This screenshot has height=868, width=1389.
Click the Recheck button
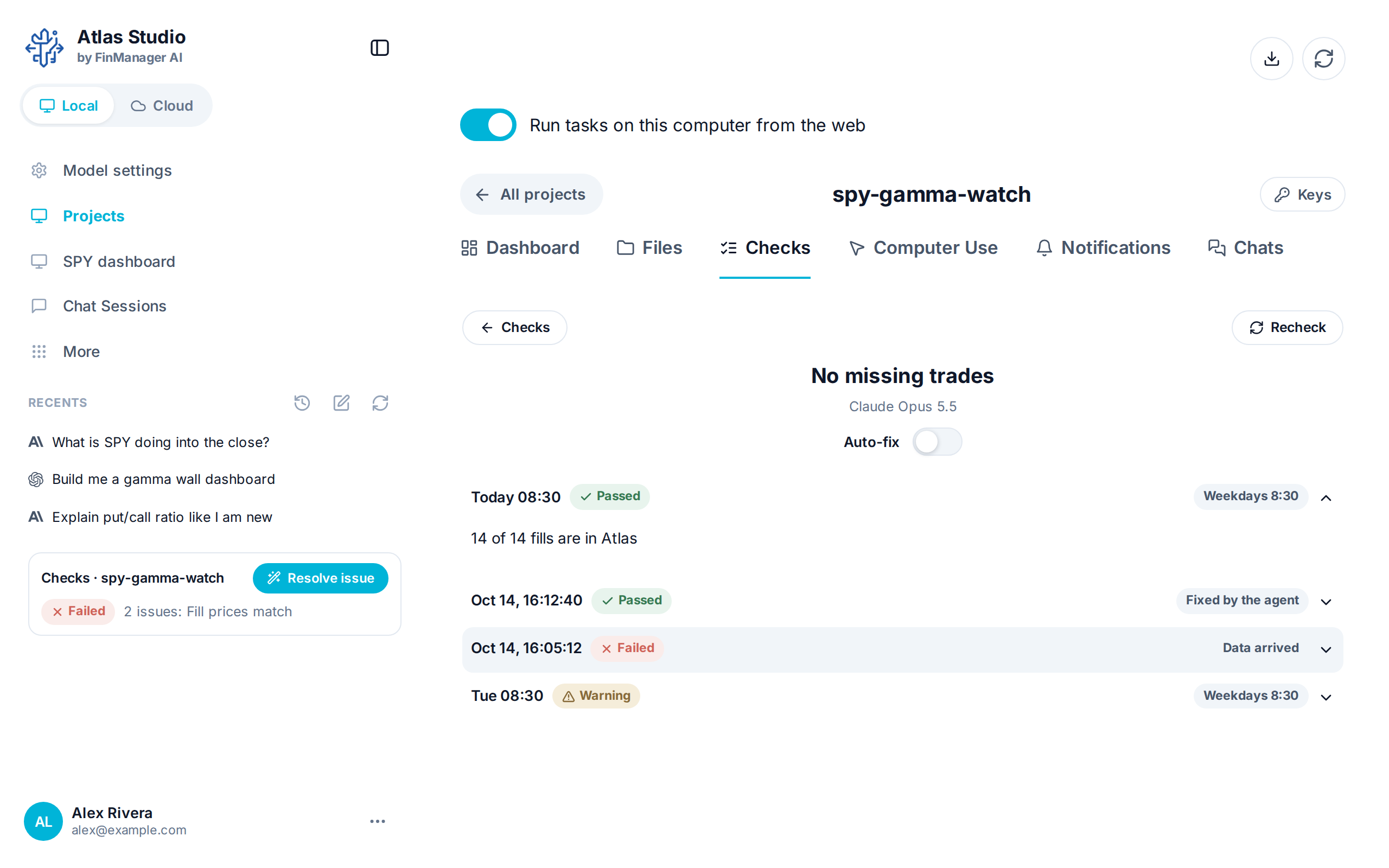[x=1287, y=327]
